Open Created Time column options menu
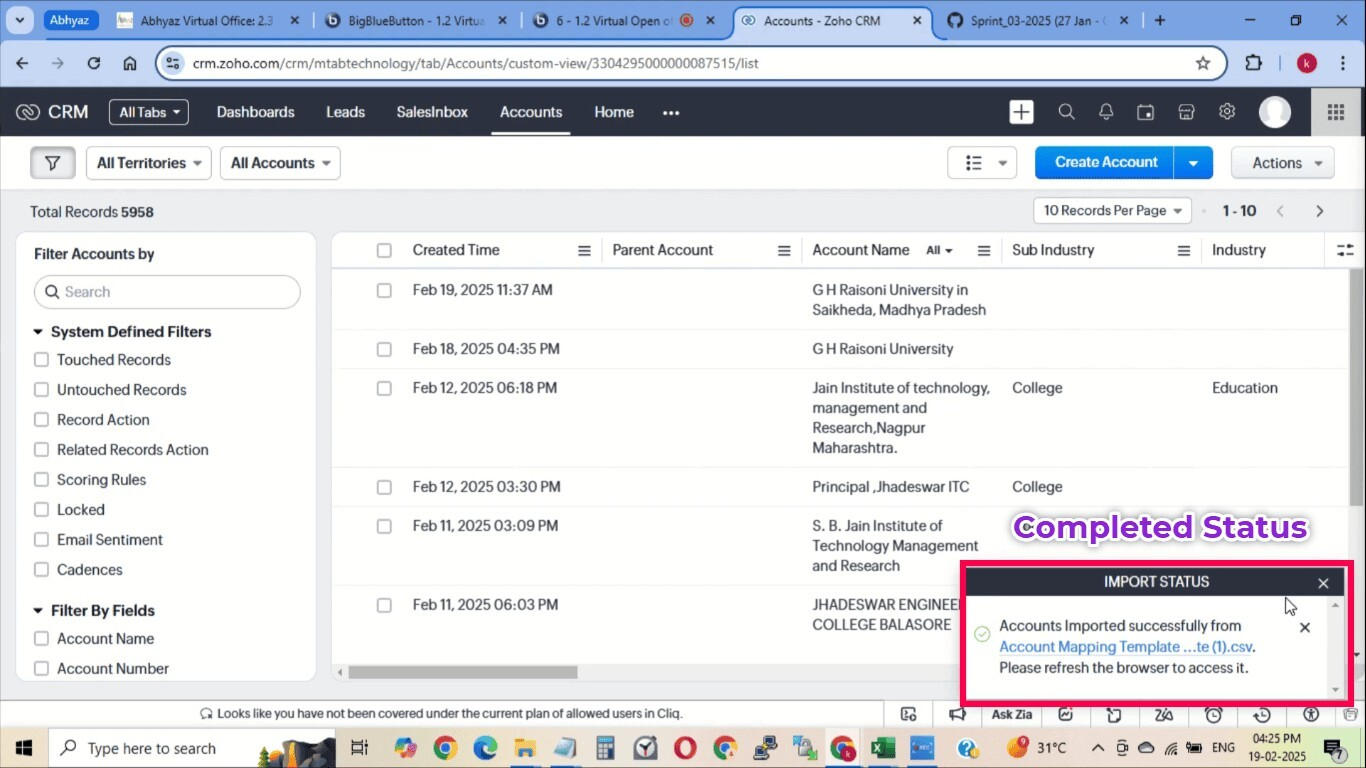This screenshot has height=768, width=1366. point(584,251)
